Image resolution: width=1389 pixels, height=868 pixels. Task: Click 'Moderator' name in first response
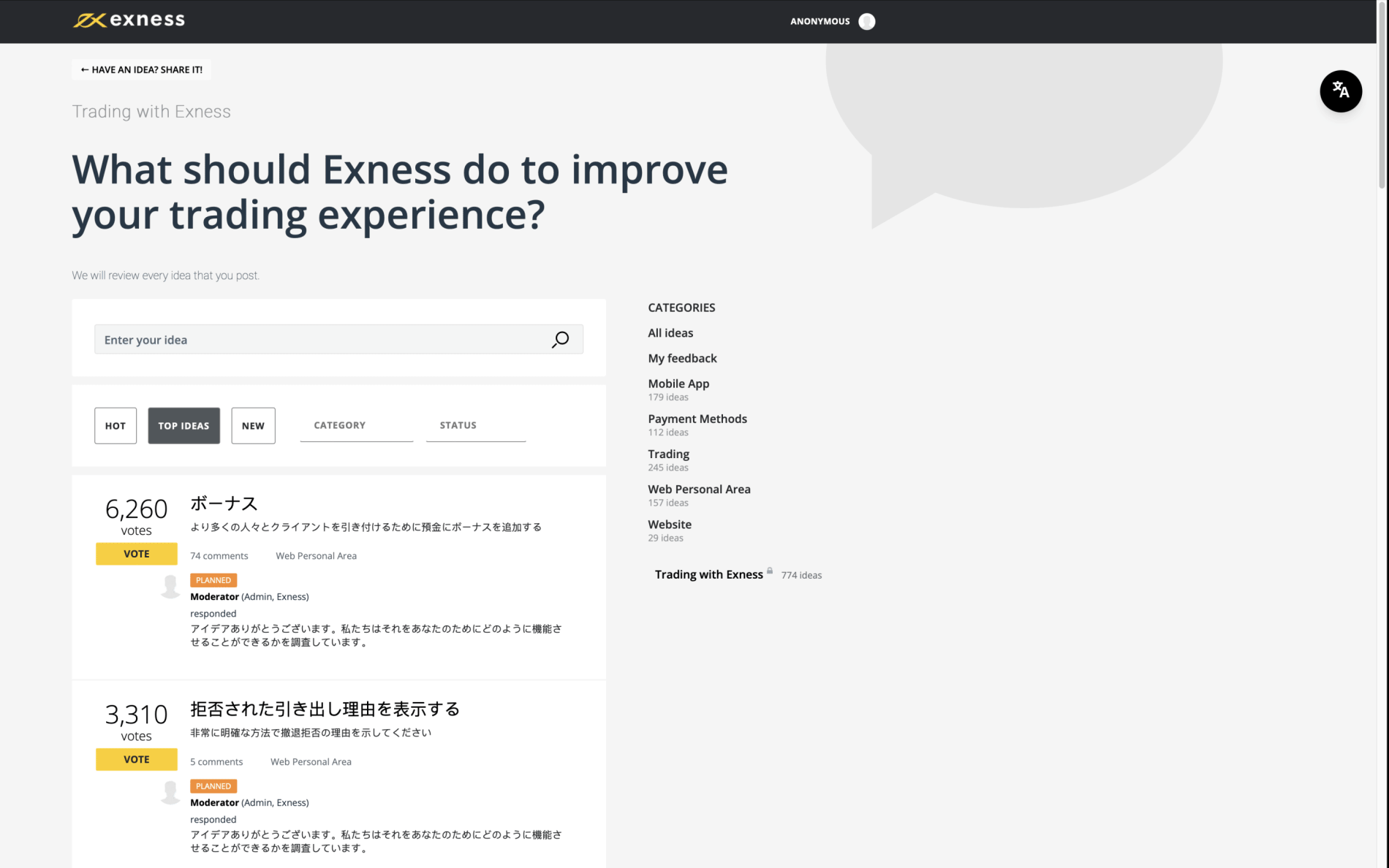click(x=214, y=597)
